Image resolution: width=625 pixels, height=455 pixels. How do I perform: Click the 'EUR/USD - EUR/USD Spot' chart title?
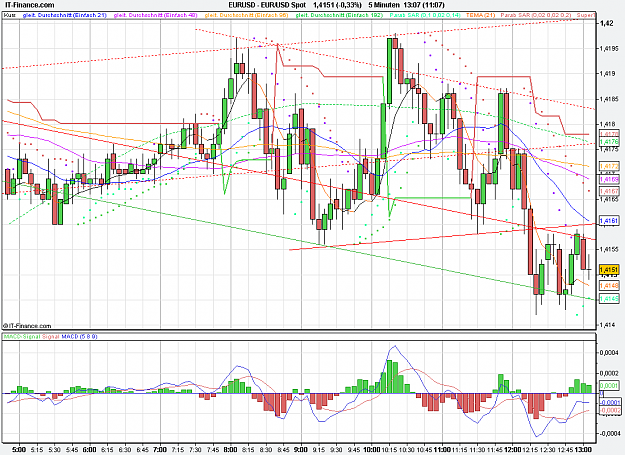tap(267, 5)
